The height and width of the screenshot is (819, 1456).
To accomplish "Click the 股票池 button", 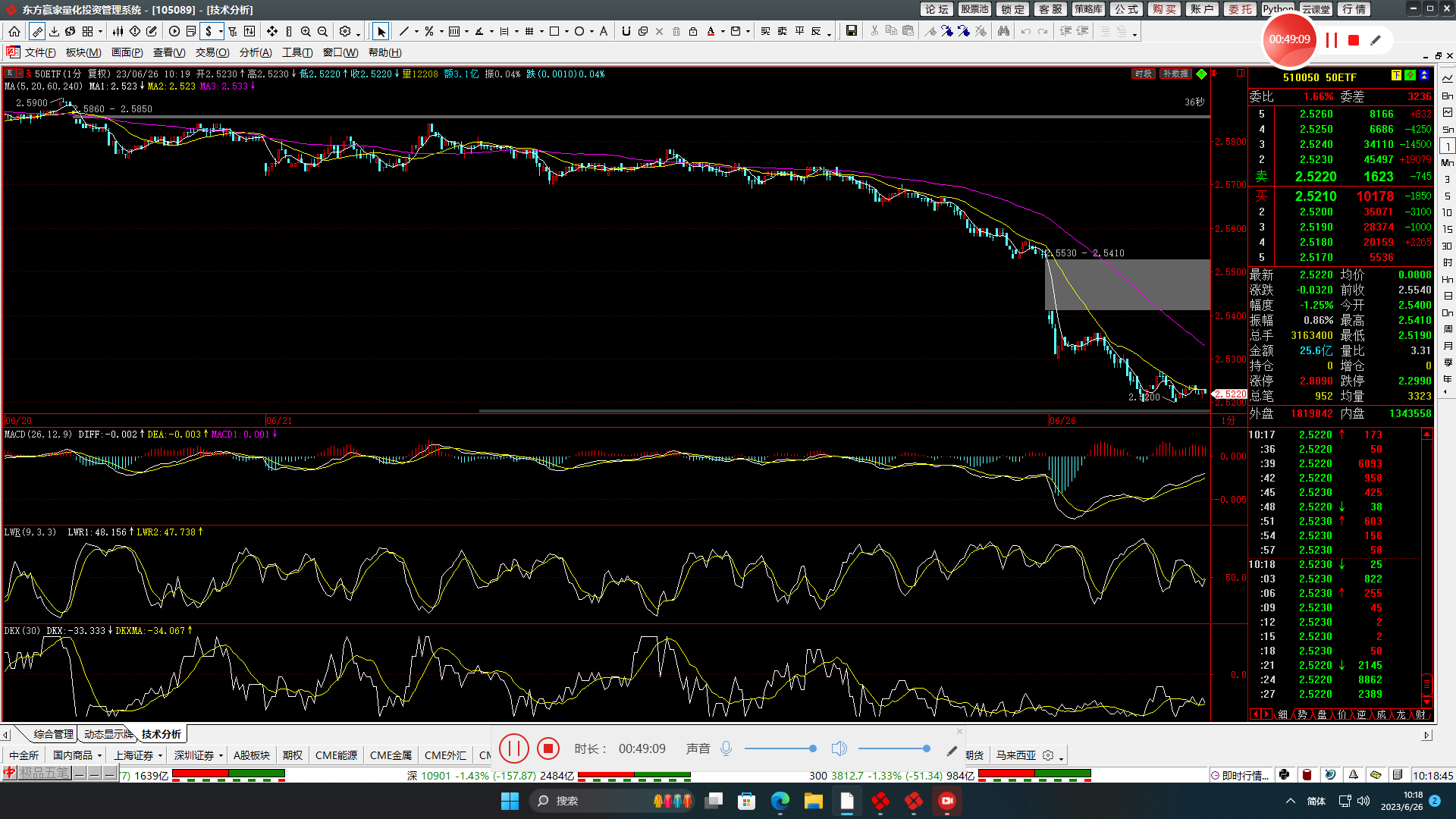I will pyautogui.click(x=974, y=9).
